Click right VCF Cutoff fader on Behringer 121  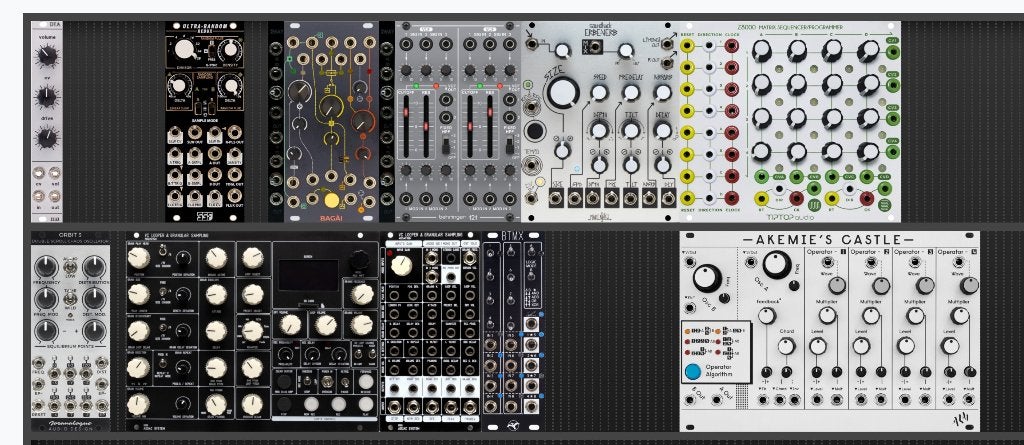pyautogui.click(x=469, y=125)
